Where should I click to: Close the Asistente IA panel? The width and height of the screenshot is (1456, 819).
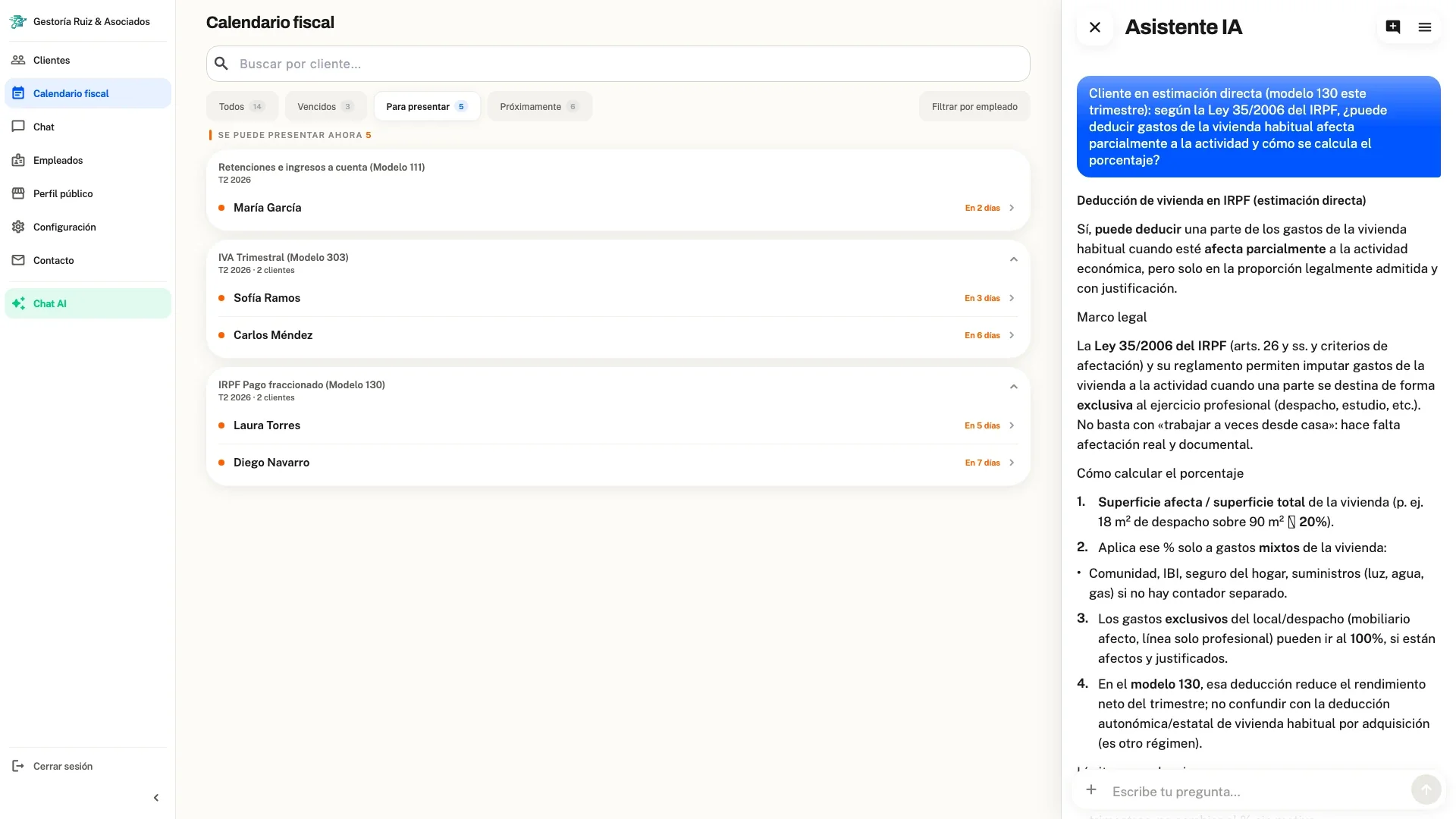coord(1094,27)
